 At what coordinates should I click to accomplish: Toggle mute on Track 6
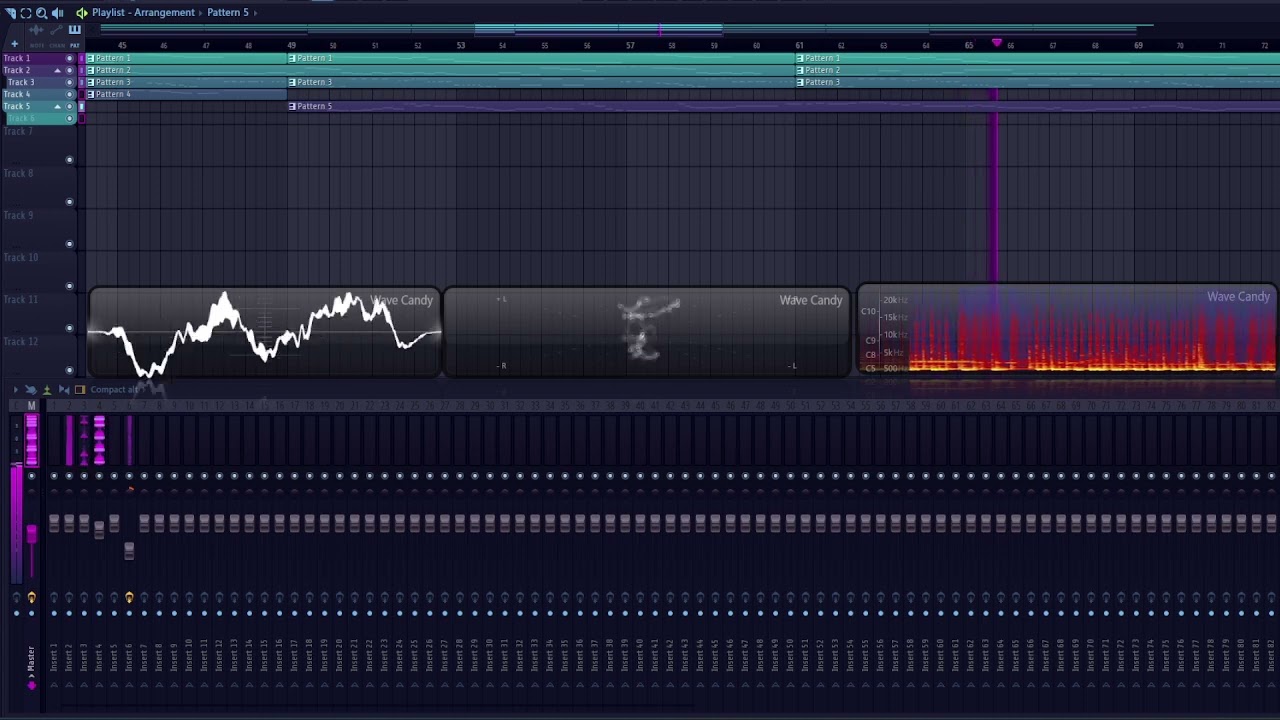click(69, 118)
